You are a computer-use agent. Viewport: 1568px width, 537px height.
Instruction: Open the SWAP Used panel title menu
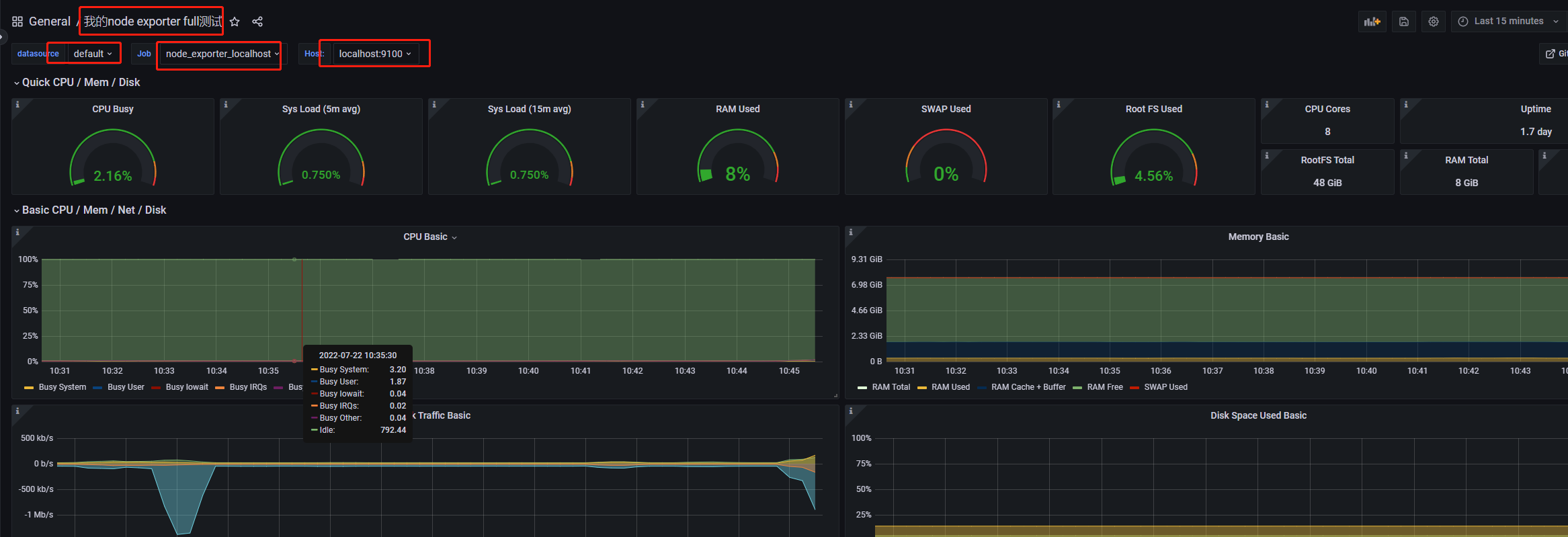[x=946, y=109]
